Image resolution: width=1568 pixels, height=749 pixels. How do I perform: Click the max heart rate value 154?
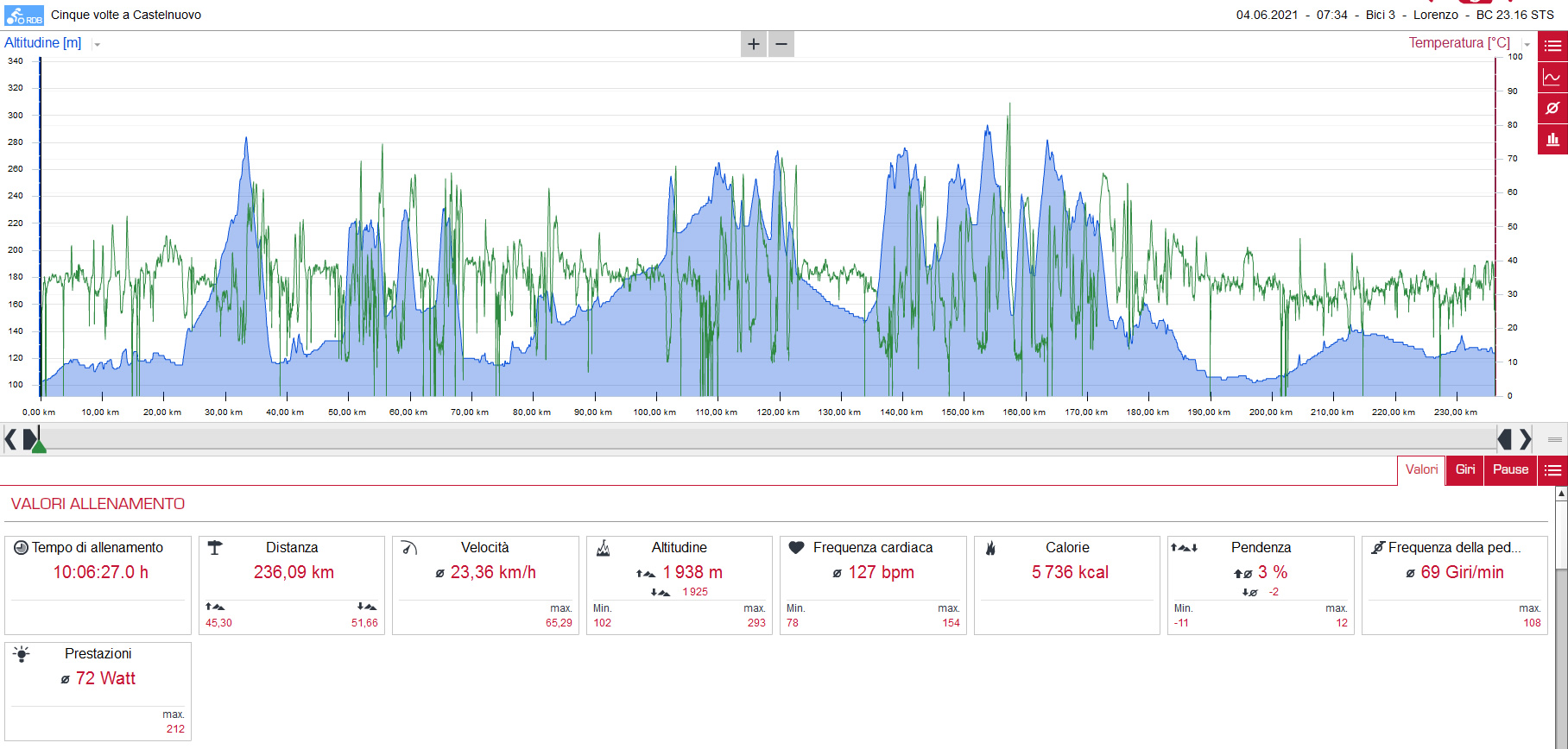[951, 623]
